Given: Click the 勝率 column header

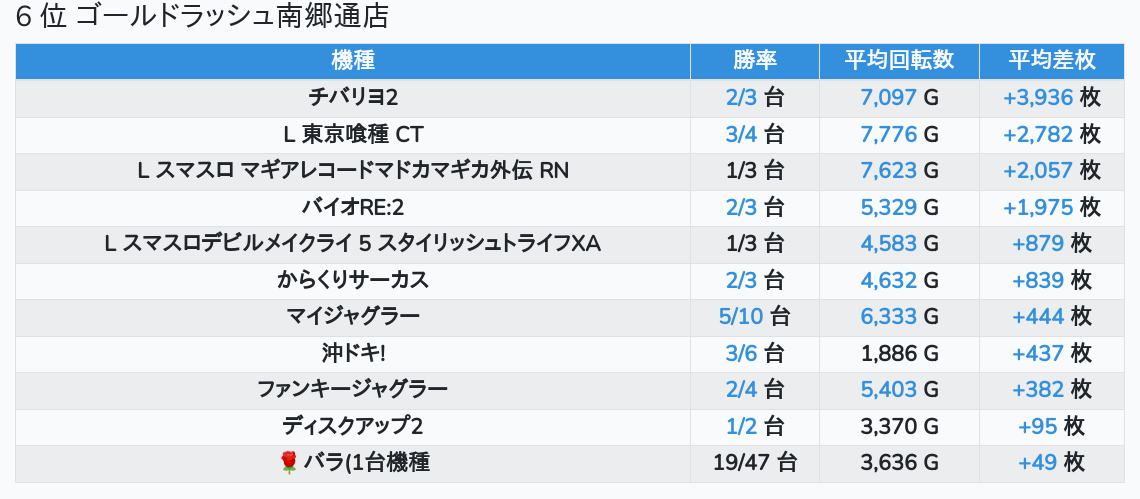Looking at the screenshot, I should (x=755, y=60).
